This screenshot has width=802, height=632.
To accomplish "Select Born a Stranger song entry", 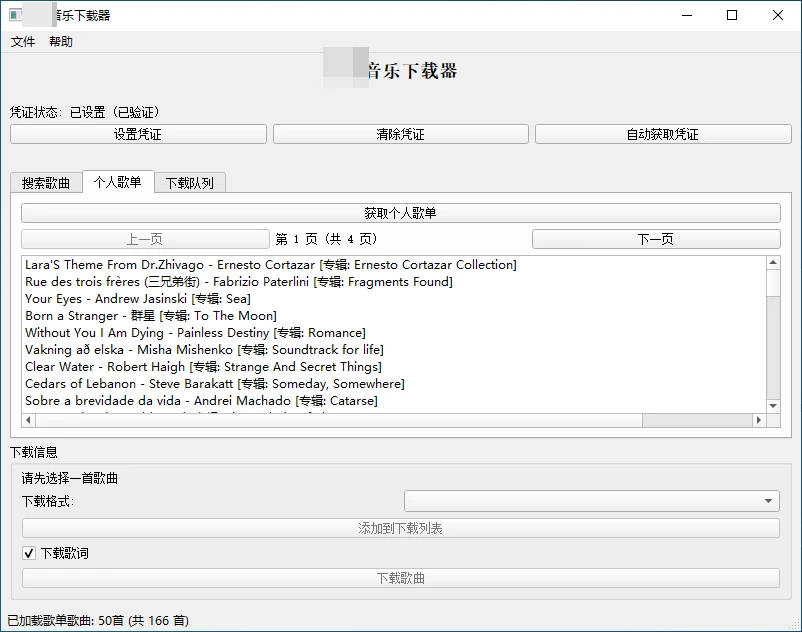I will coord(151,316).
